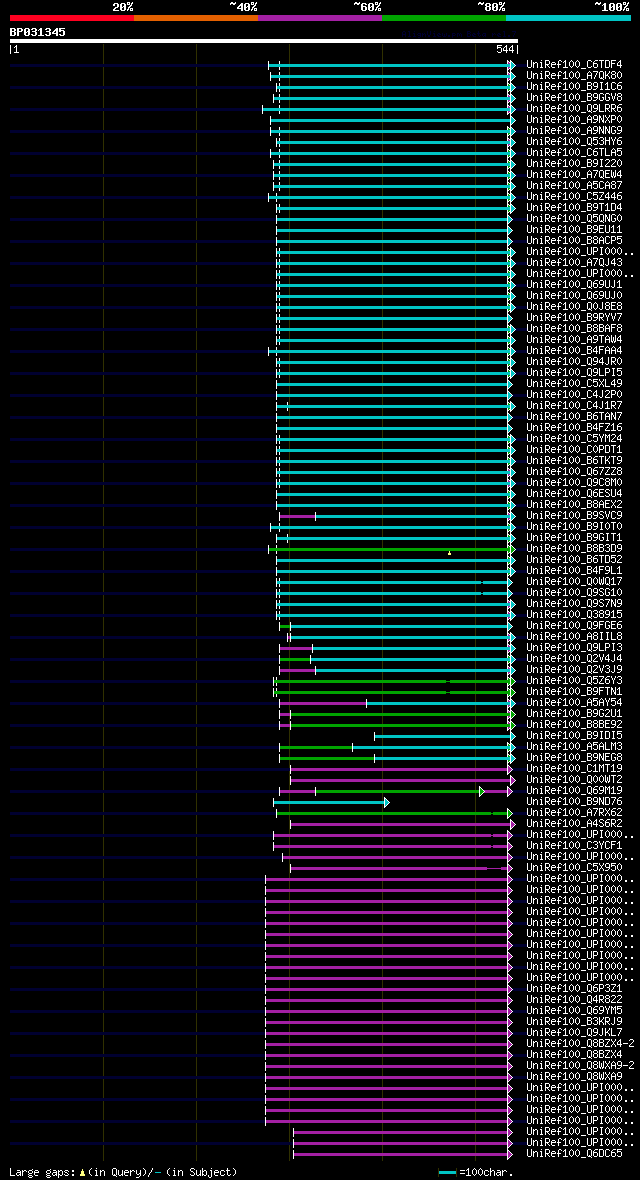Image resolution: width=640 pixels, height=1180 pixels.
Task: Select the query name BP031345
Action: coord(38,32)
